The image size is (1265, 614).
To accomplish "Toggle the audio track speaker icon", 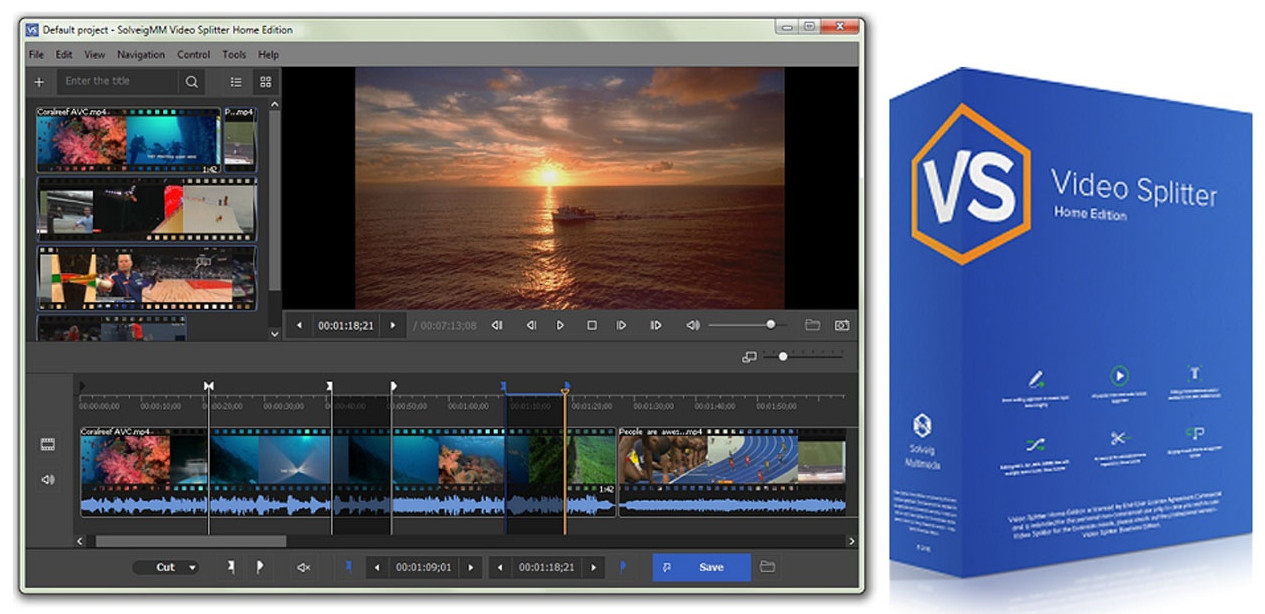I will pyautogui.click(x=47, y=480).
